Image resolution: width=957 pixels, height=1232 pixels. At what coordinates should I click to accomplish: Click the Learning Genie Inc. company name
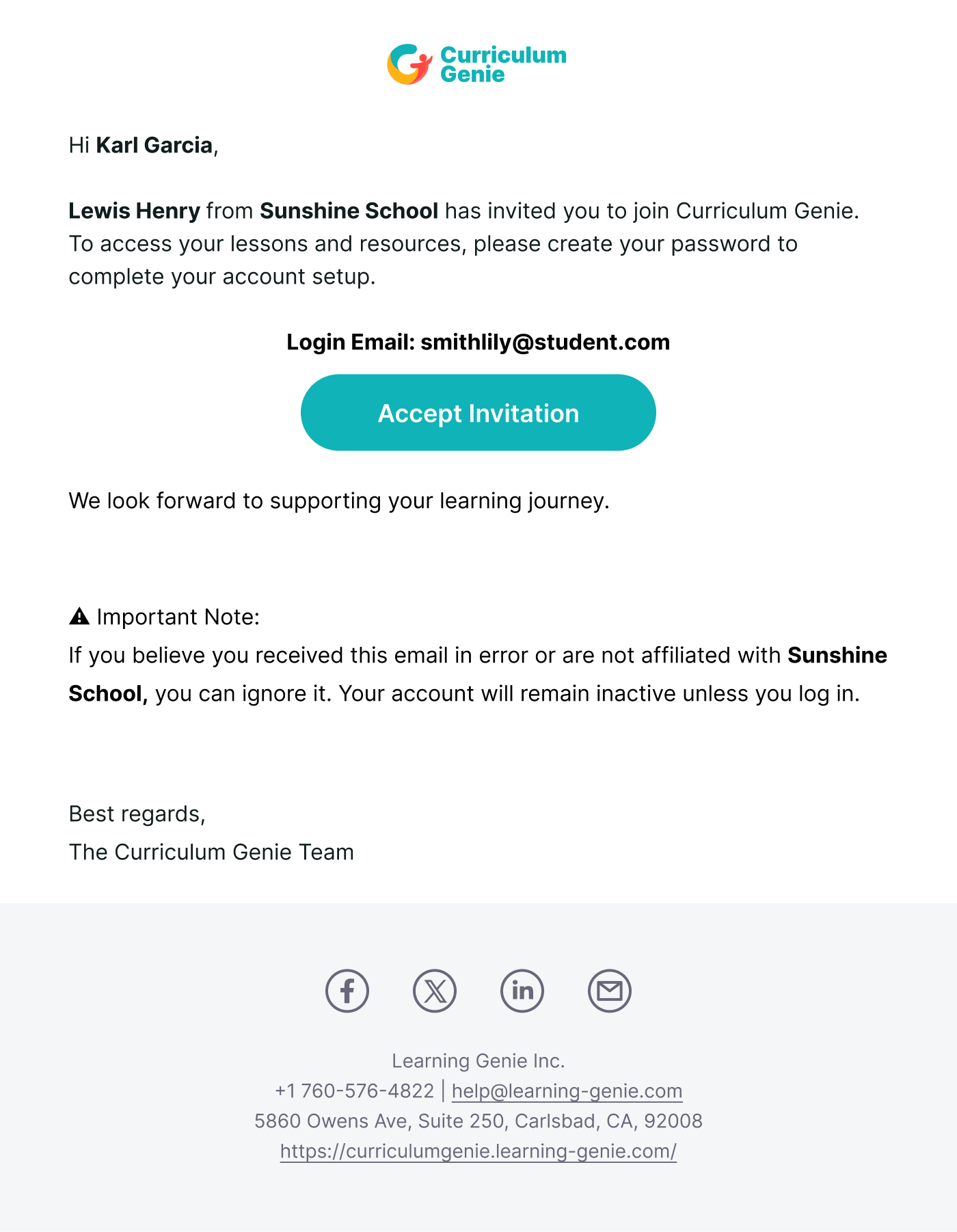pyautogui.click(x=478, y=1060)
